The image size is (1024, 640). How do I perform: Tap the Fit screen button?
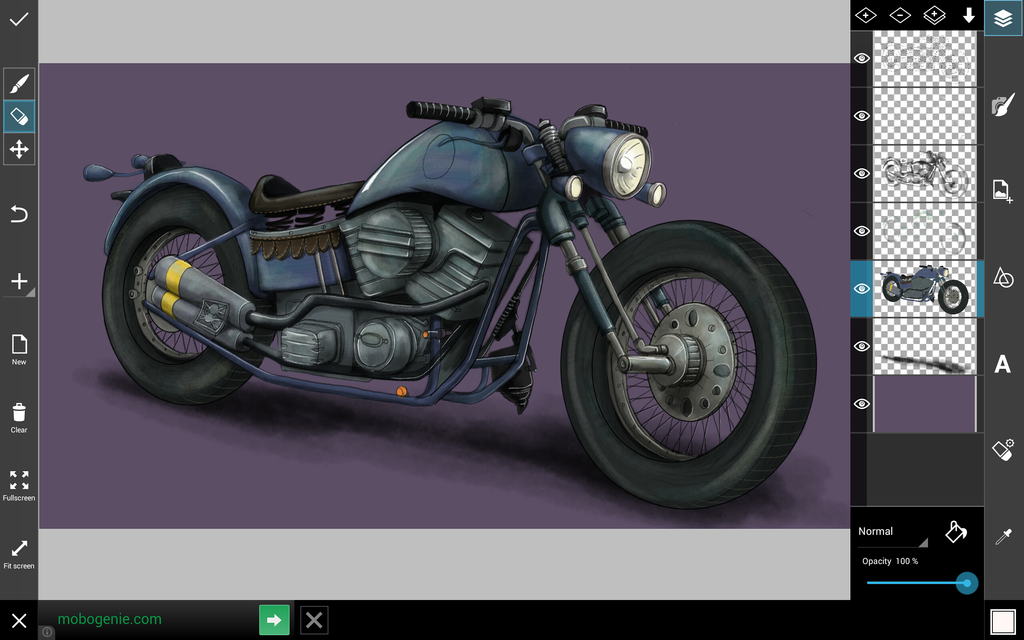click(19, 554)
